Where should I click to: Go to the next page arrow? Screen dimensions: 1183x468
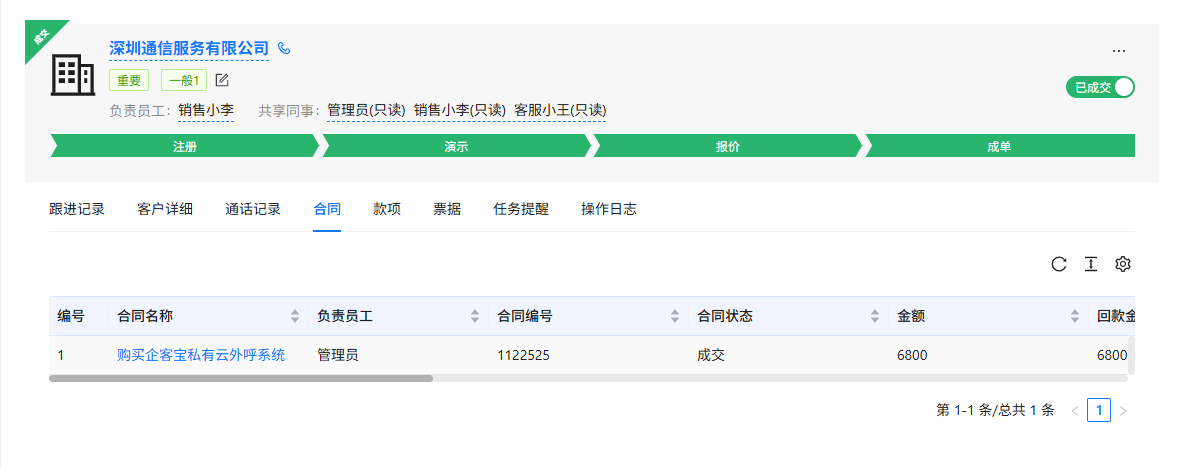pyautogui.click(x=1123, y=410)
